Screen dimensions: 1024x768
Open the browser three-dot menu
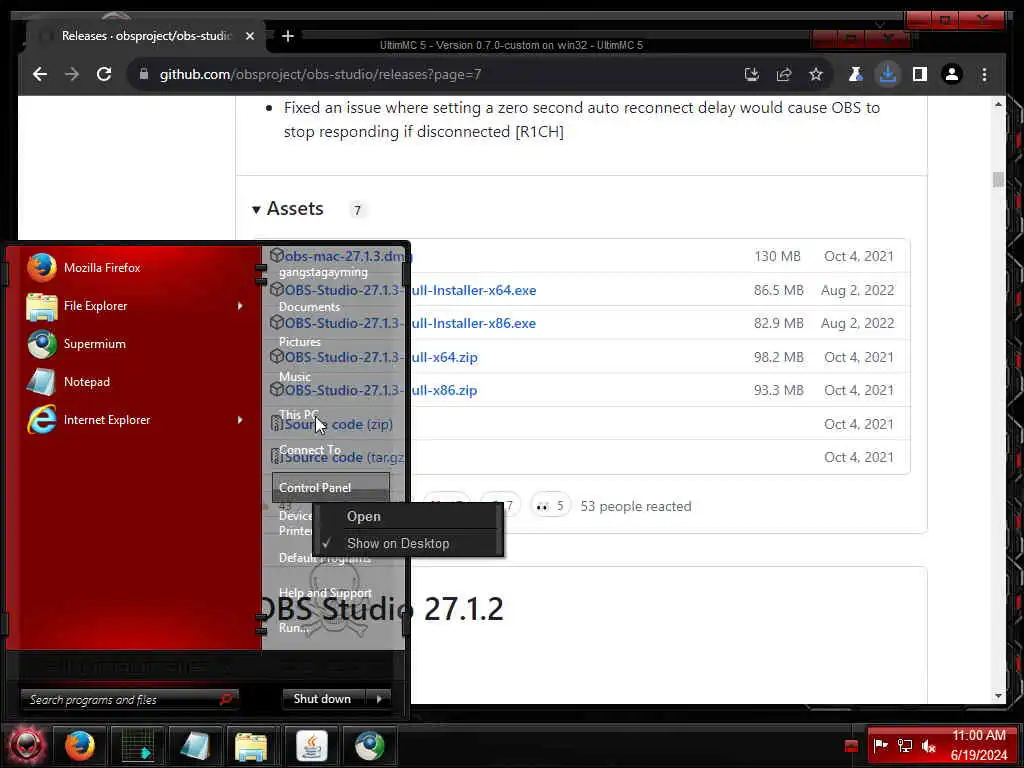pos(984,74)
